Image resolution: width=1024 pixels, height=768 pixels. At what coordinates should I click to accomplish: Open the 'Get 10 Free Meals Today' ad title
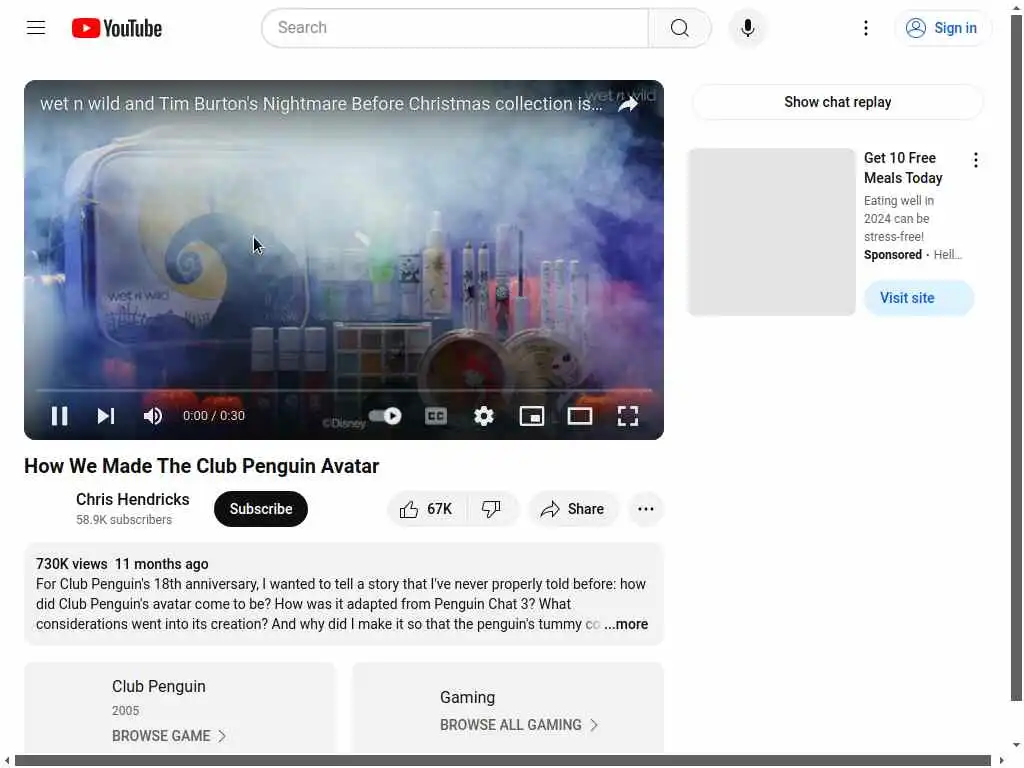[903, 168]
